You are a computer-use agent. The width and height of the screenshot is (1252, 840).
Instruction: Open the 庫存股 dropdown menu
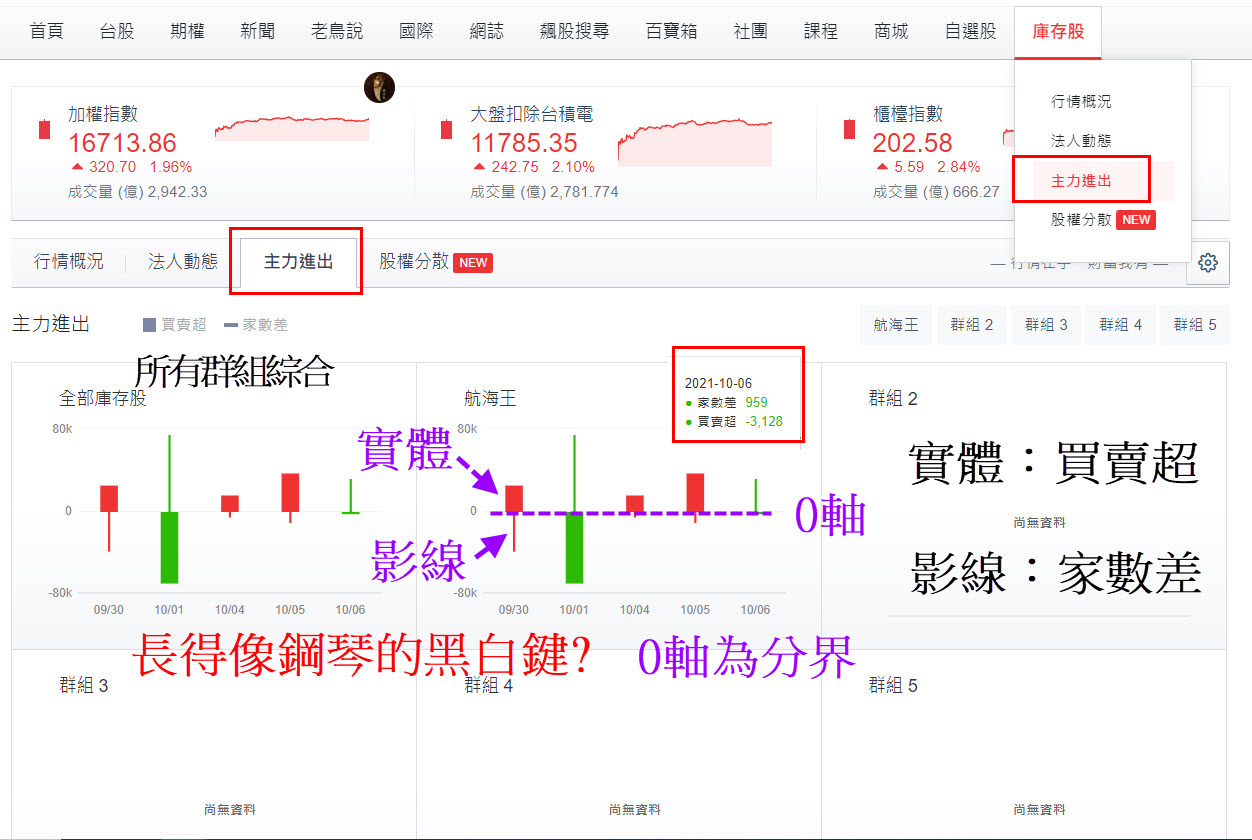(1057, 30)
